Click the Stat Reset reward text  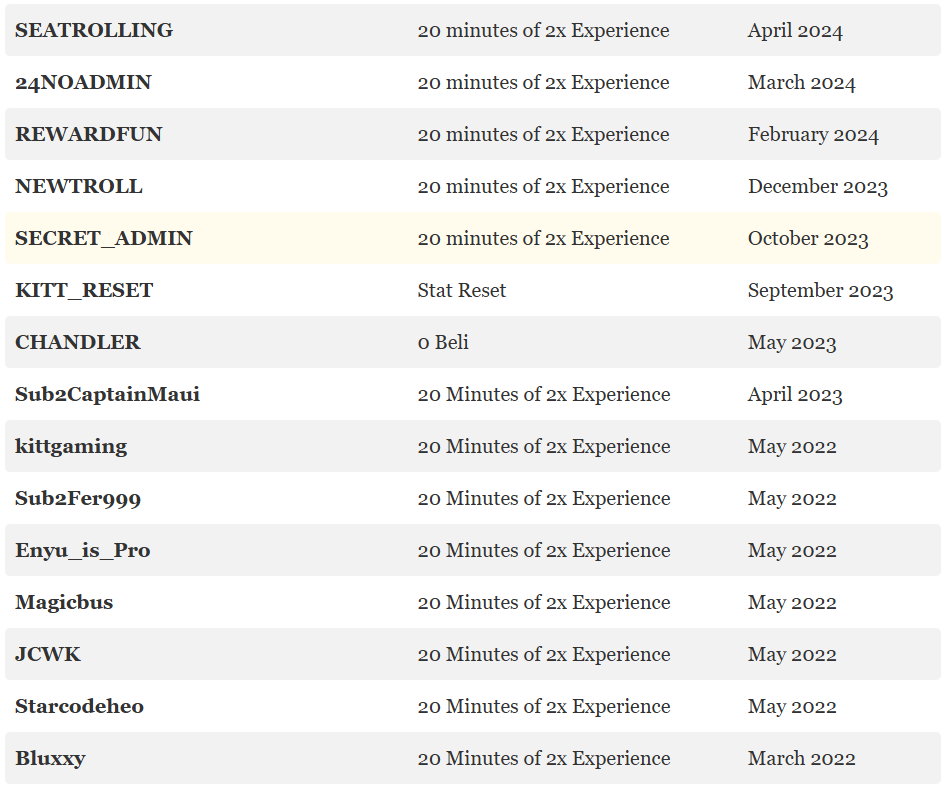click(462, 291)
